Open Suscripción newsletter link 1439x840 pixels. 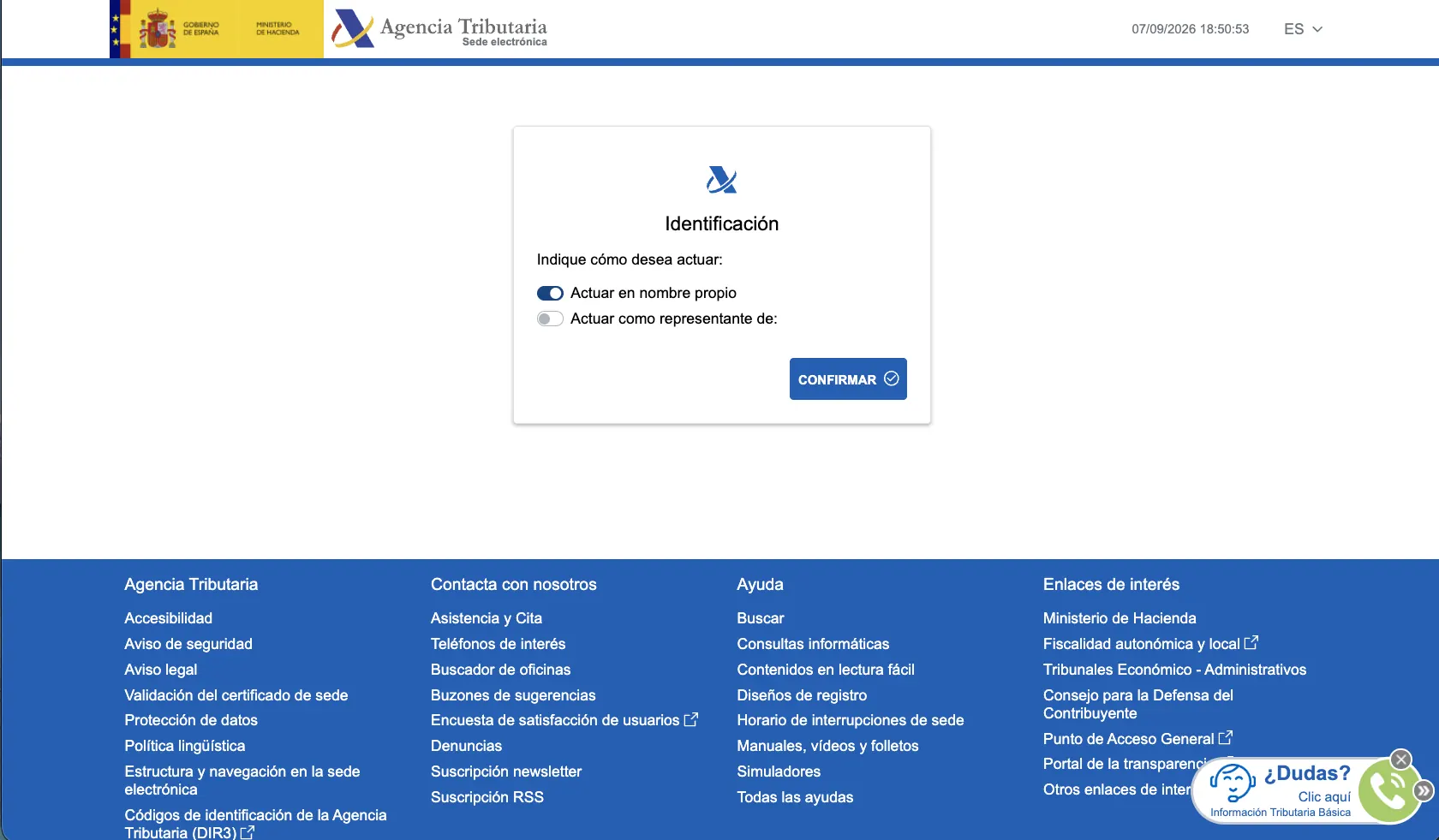pyautogui.click(x=506, y=771)
